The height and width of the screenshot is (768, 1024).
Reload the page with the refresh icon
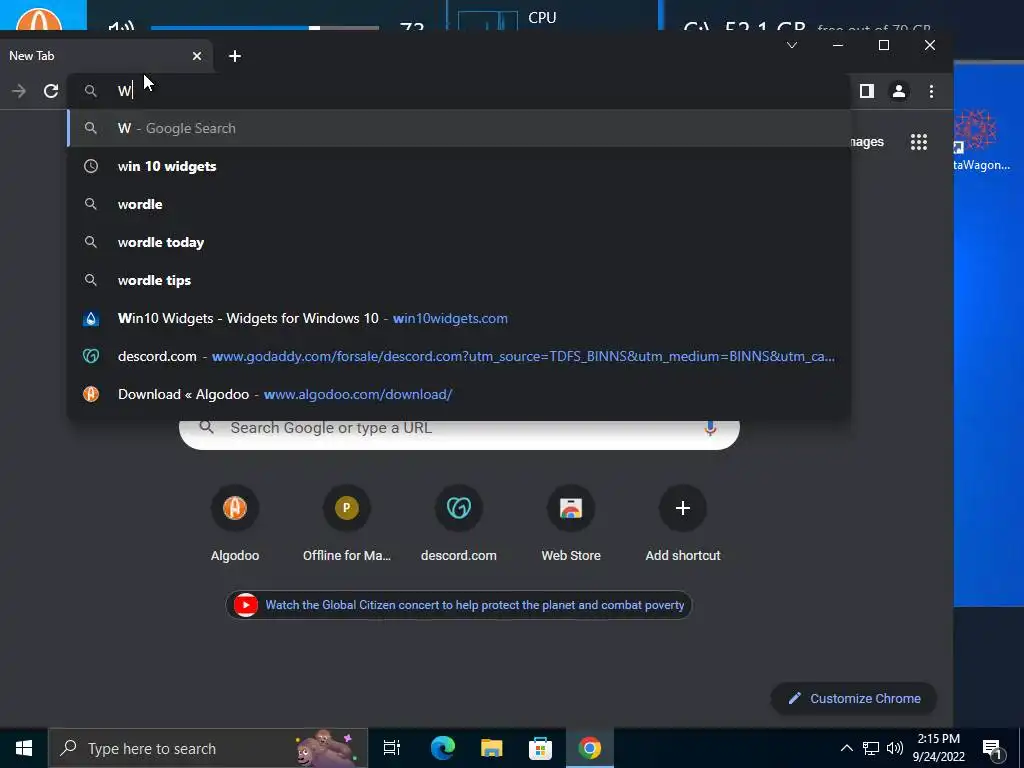(51, 91)
